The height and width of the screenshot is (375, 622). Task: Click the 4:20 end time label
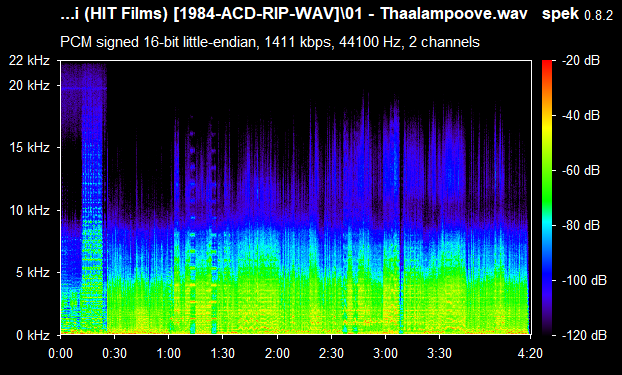point(530,353)
